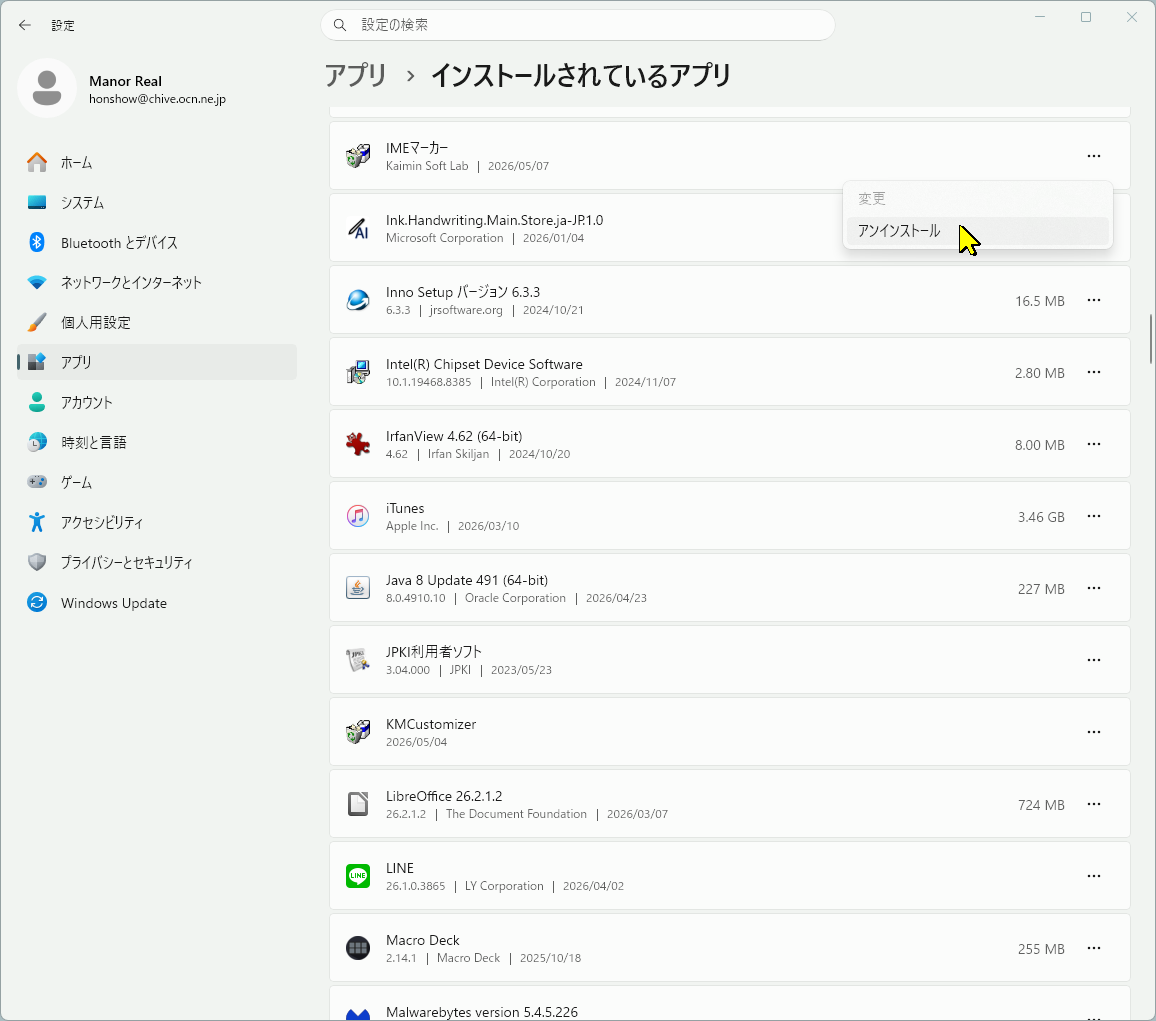The image size is (1156, 1021).
Task: Open プライバシーとセキュリティ settings
Action: (157, 562)
